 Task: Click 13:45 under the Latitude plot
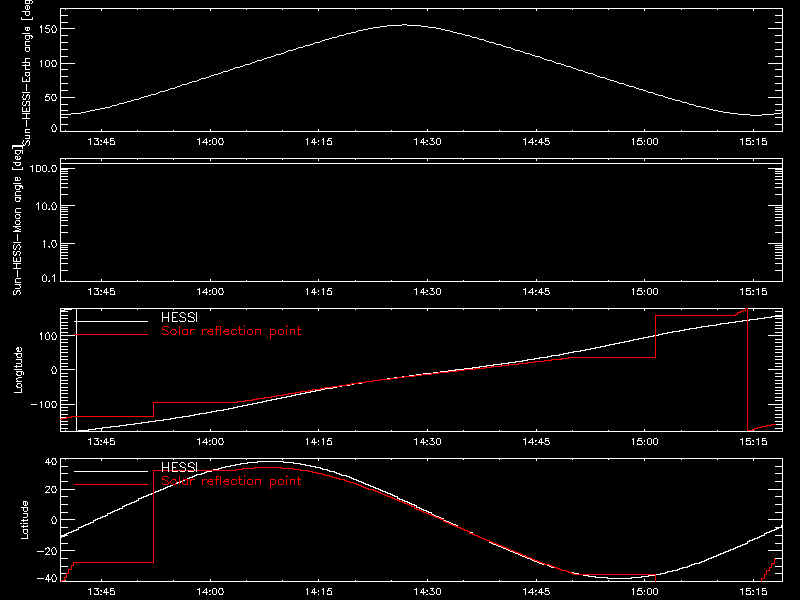[x=101, y=592]
